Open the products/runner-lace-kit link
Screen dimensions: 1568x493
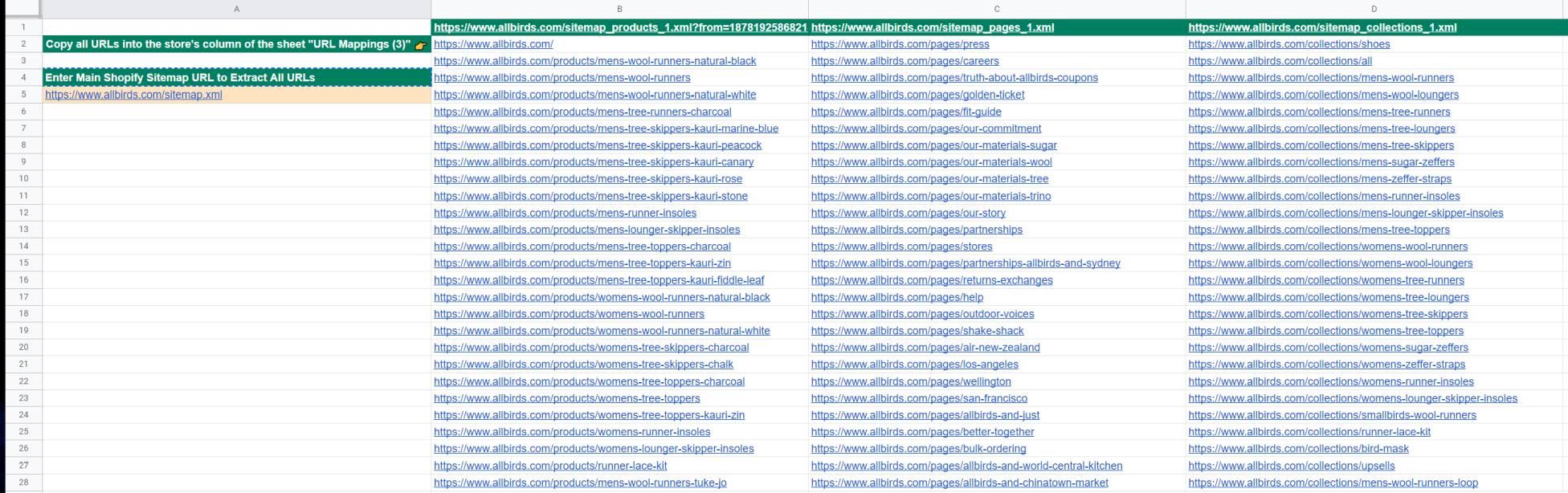pyautogui.click(x=550, y=466)
